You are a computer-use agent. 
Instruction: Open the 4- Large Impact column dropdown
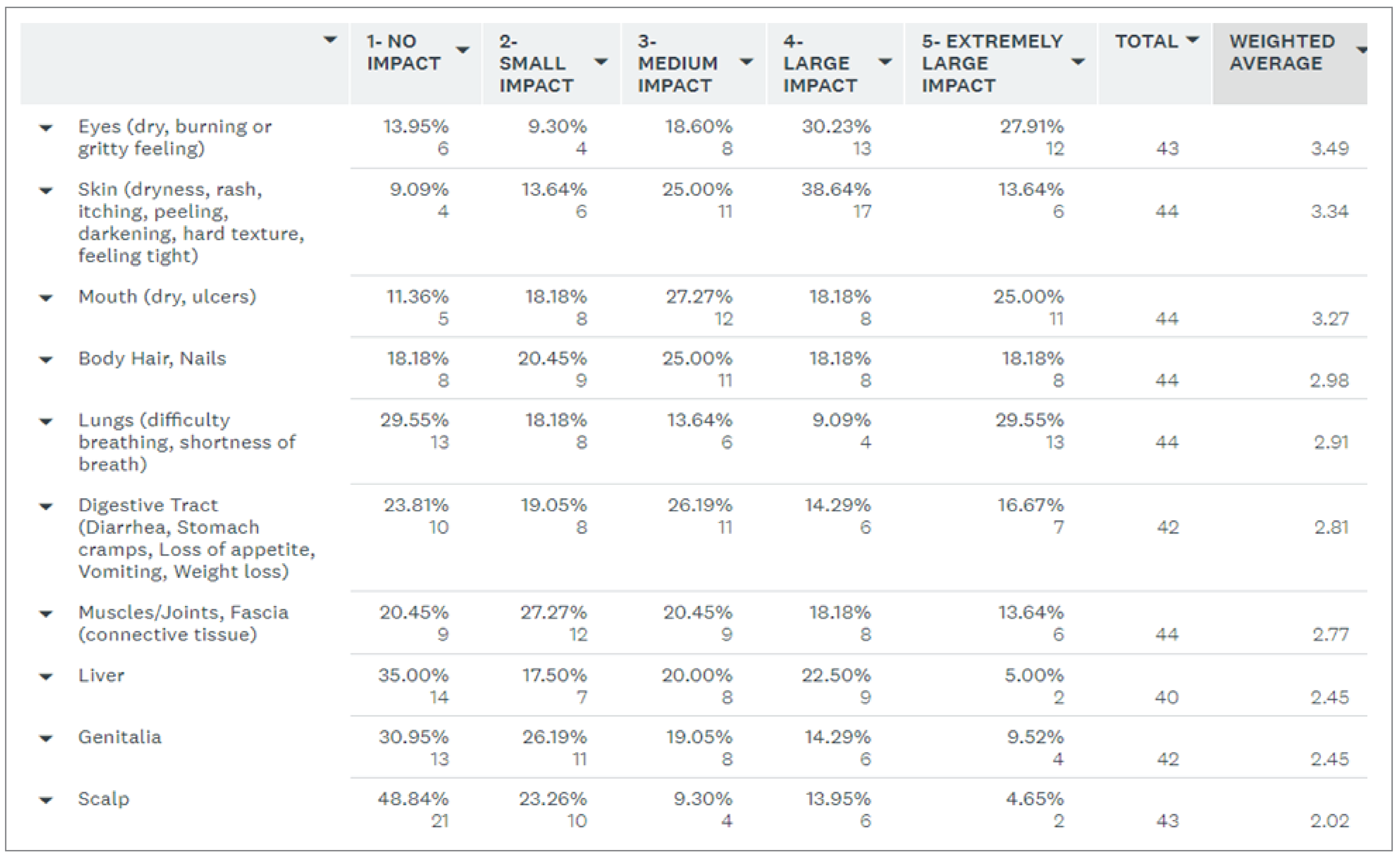(885, 62)
